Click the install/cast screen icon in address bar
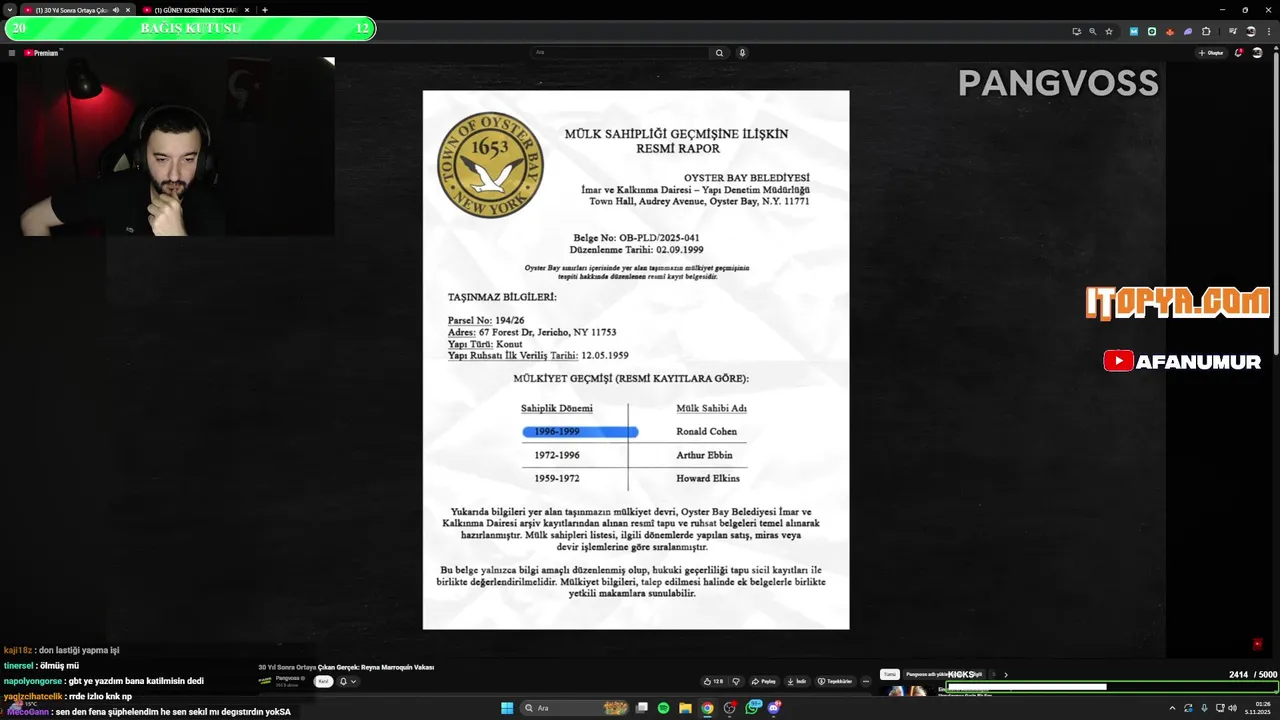The width and height of the screenshot is (1280, 720). click(x=1077, y=31)
